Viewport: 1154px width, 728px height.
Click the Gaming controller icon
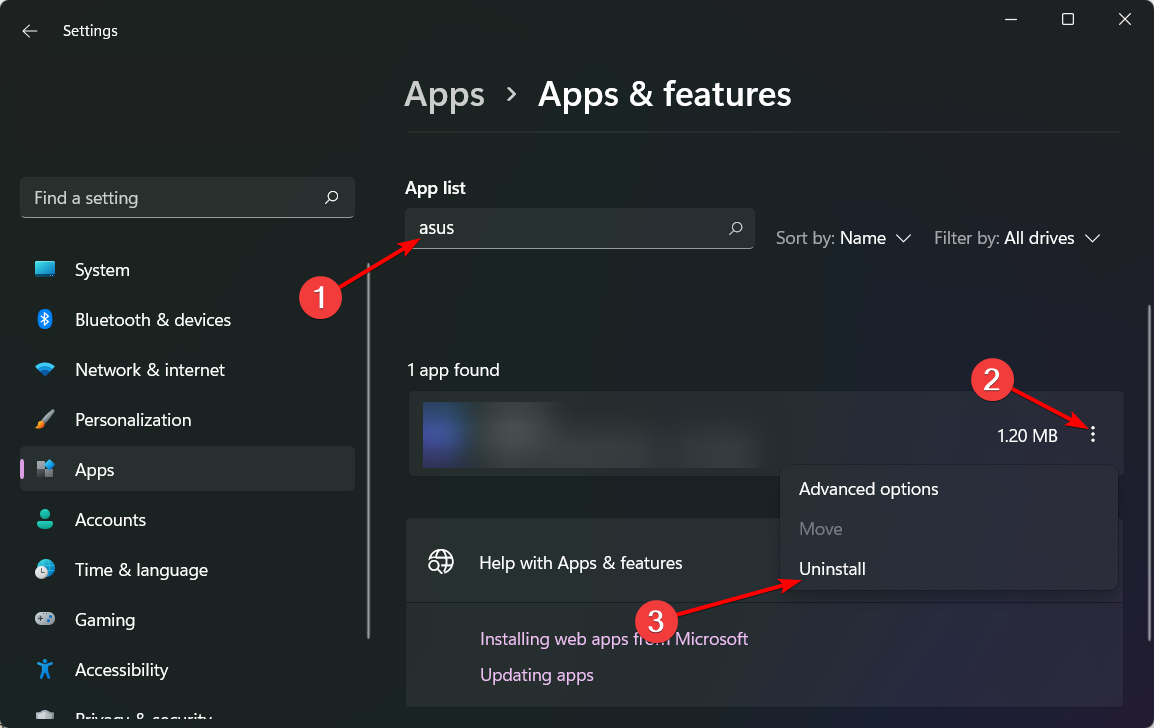tap(45, 620)
